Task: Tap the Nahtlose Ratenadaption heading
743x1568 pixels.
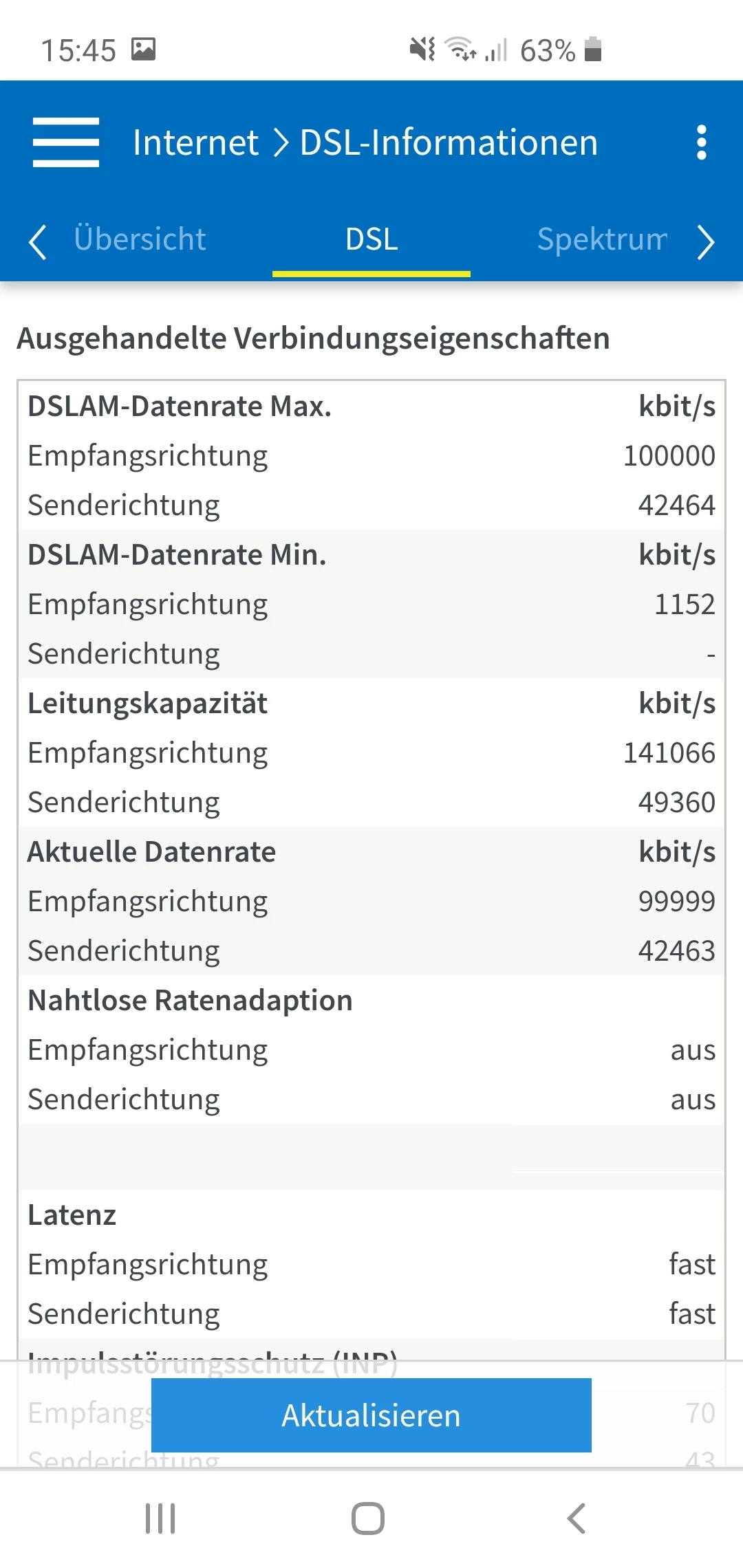Action: [190, 1001]
